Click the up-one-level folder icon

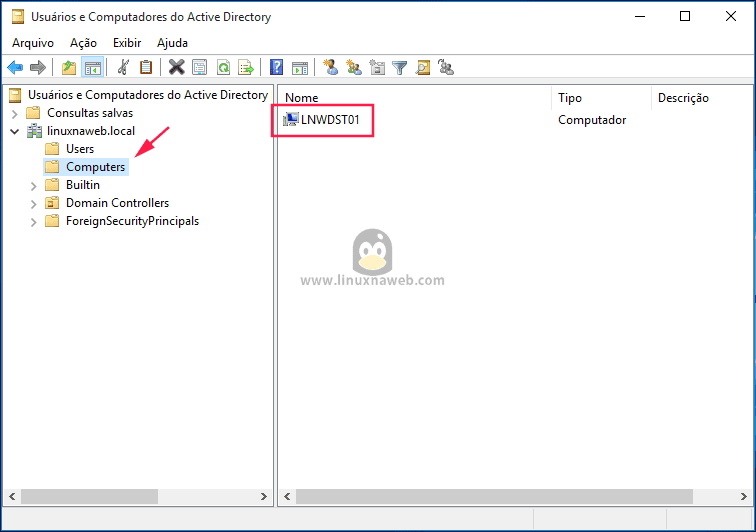pyautogui.click(x=68, y=67)
